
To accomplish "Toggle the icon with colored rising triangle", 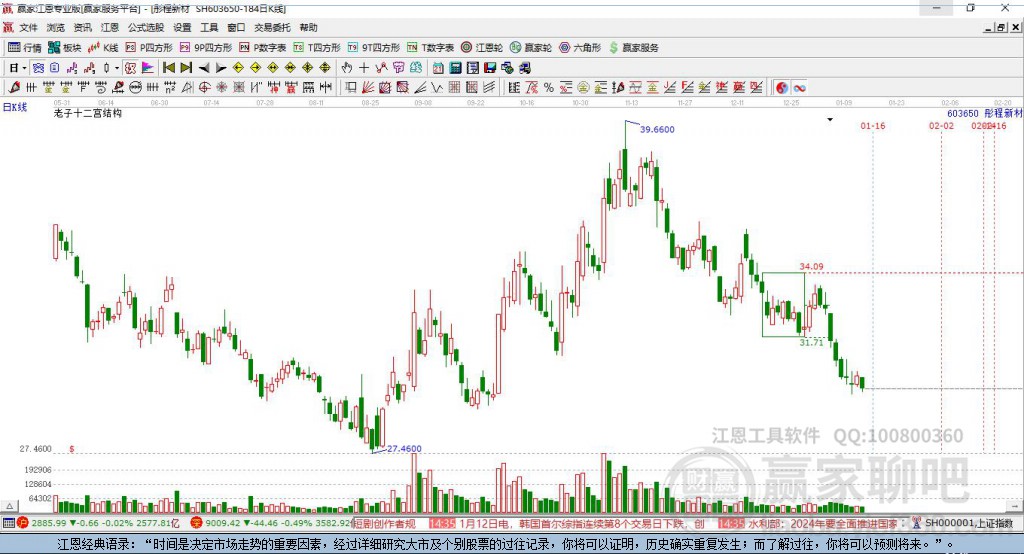I will click(148, 68).
